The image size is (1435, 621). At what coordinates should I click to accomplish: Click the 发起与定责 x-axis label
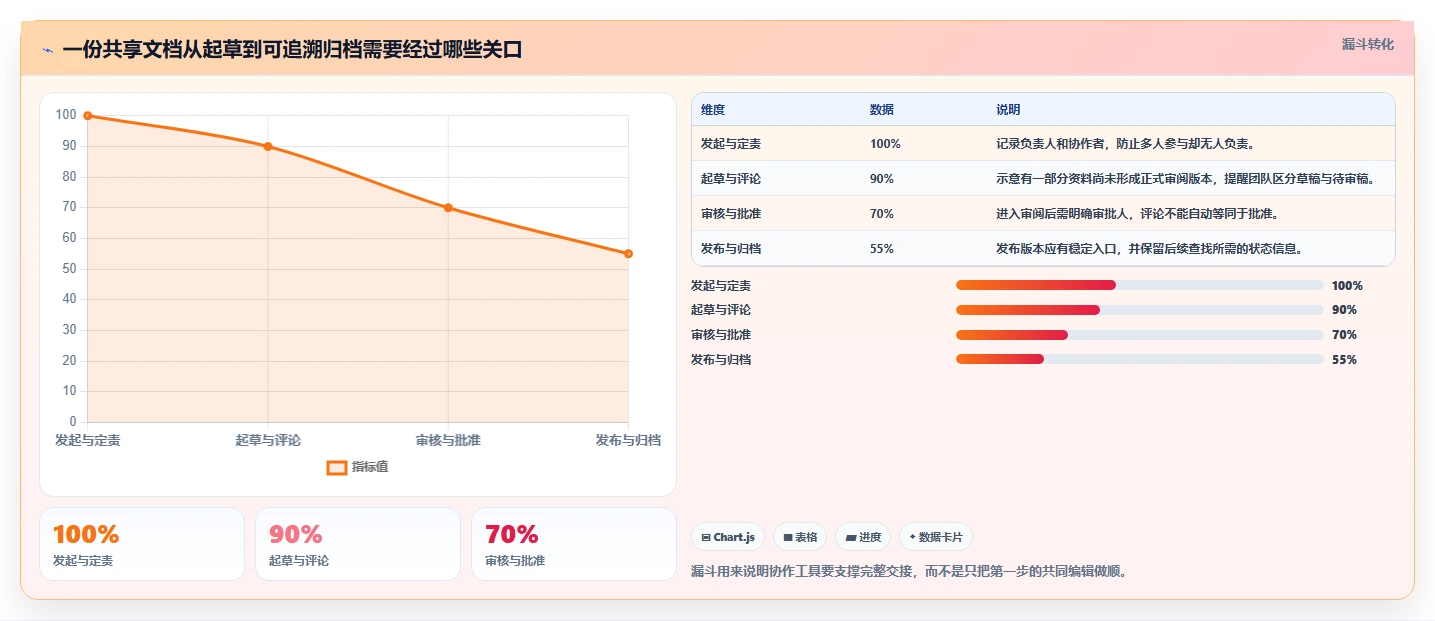88,440
